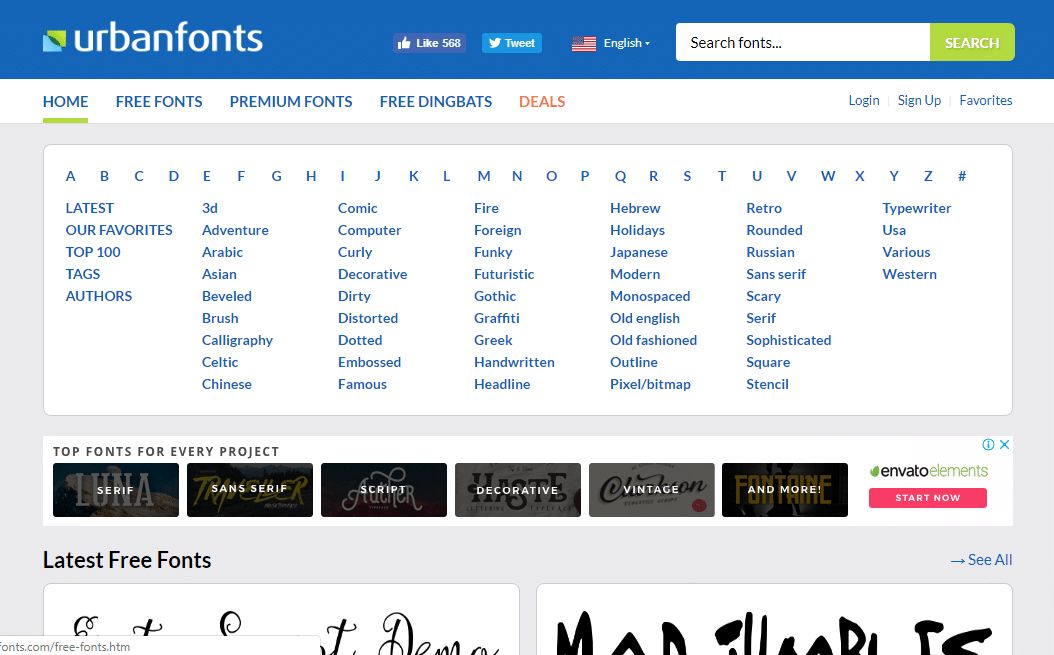
Task: Open the PREMIUM FONTS tab
Action: (x=290, y=102)
